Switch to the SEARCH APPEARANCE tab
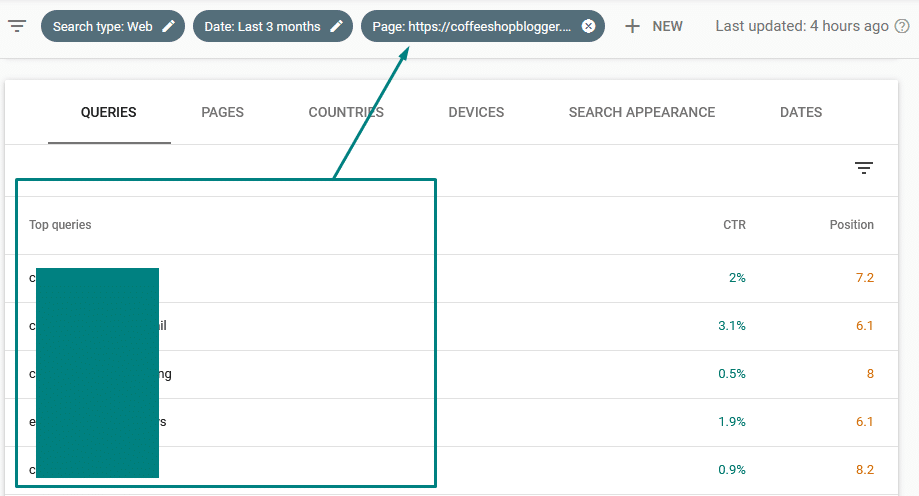The height and width of the screenshot is (496, 919). [x=642, y=112]
